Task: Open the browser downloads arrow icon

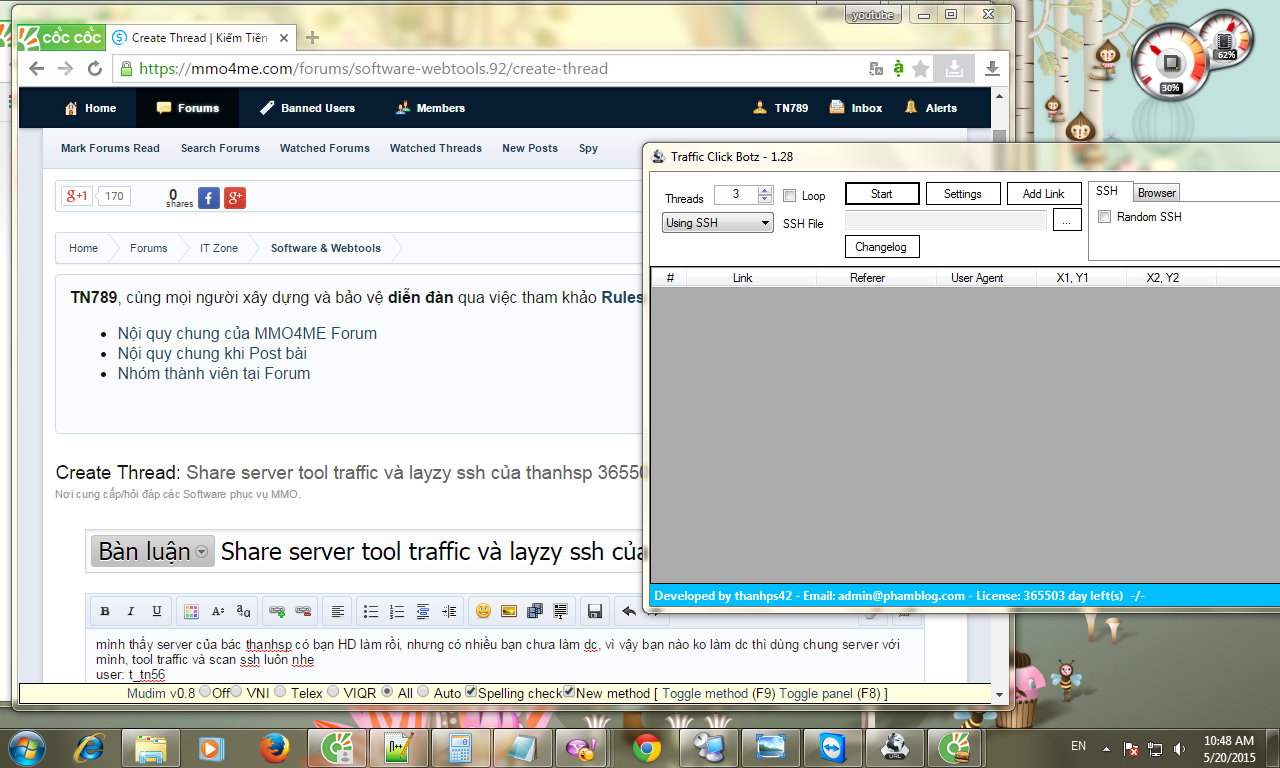Action: [x=992, y=69]
